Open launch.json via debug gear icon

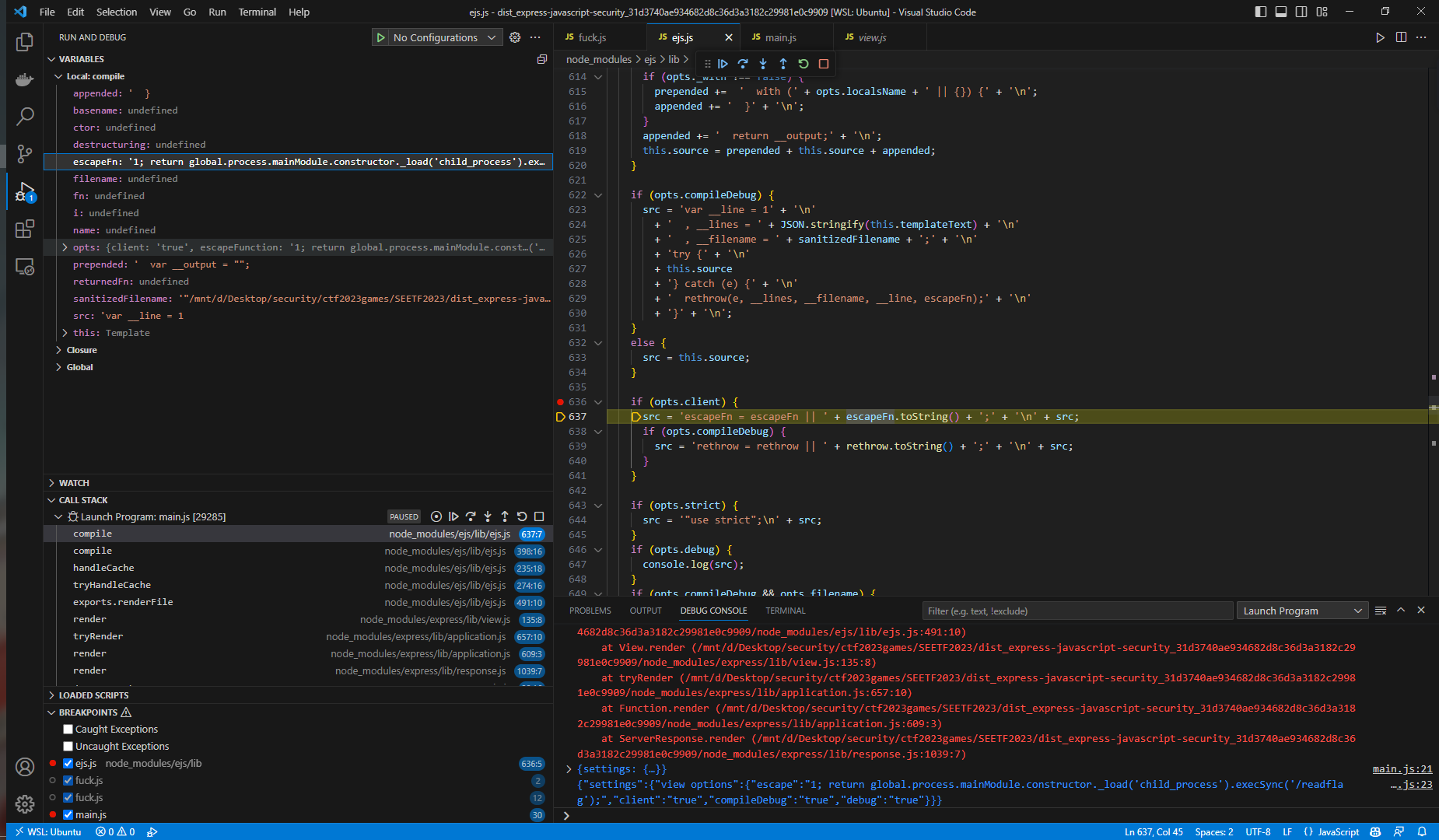515,37
